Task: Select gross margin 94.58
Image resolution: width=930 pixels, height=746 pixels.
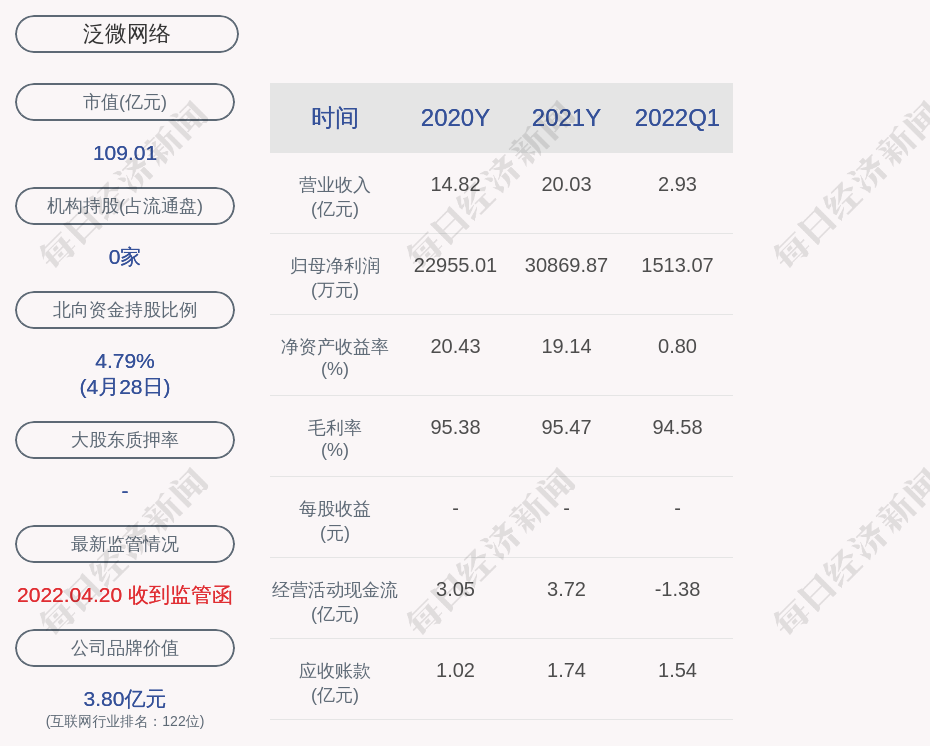Action: [x=677, y=428]
